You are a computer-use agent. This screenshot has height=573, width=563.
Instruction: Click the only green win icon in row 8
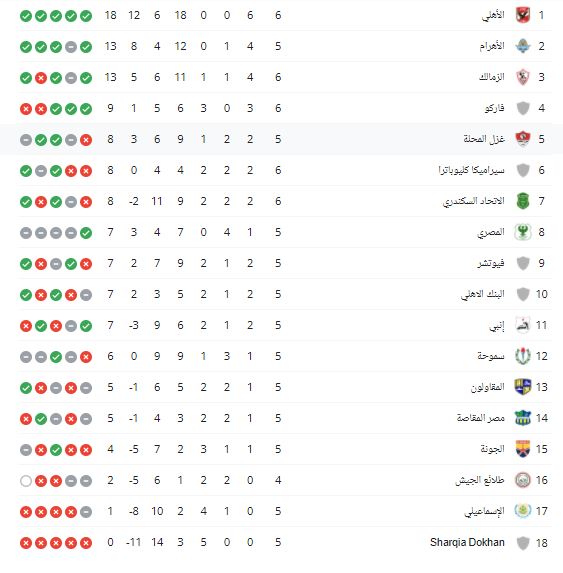[x=86, y=233]
